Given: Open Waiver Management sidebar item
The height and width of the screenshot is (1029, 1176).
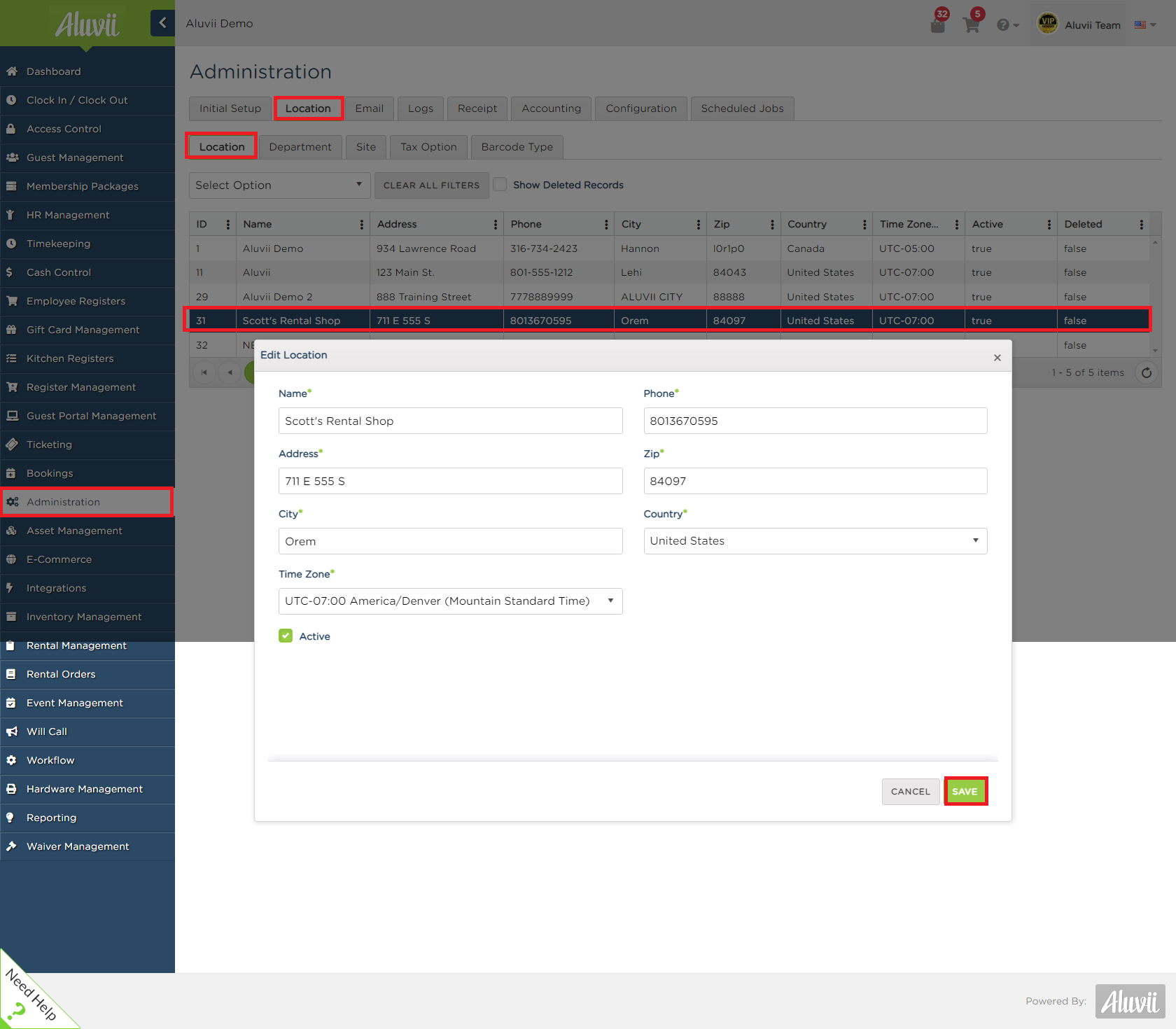Looking at the screenshot, I should coord(87,846).
